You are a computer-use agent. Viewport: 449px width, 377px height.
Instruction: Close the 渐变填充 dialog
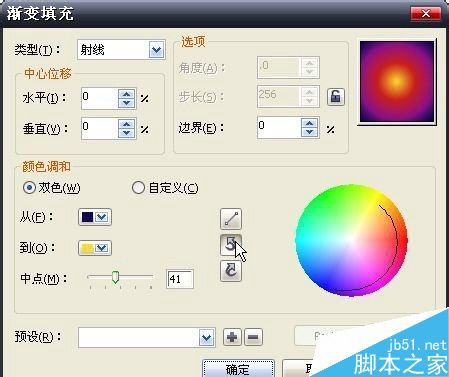click(x=426, y=14)
